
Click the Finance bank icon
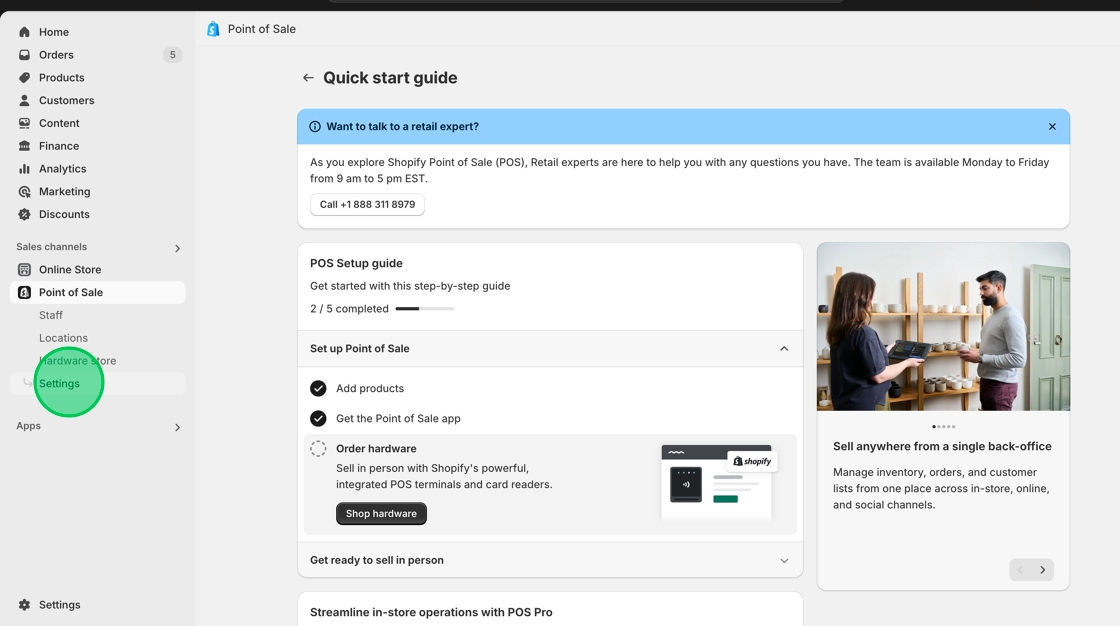pyautogui.click(x=24, y=146)
